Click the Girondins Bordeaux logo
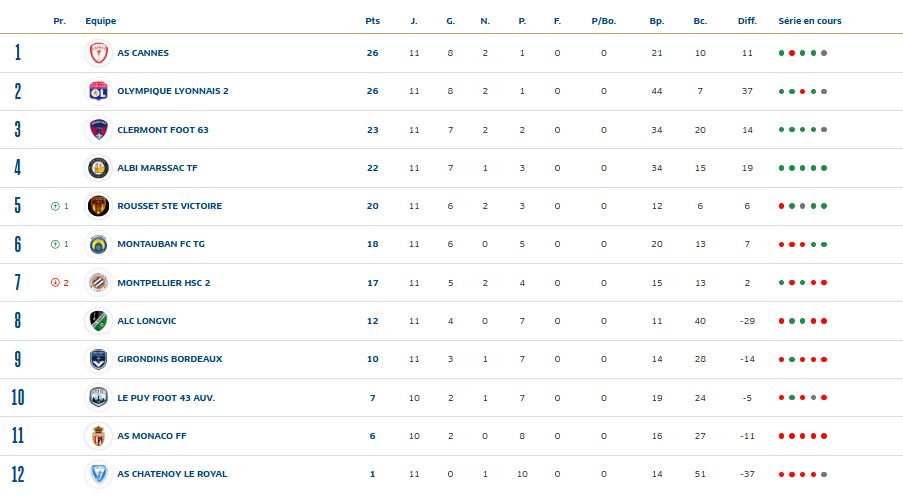This screenshot has width=903, height=498. click(x=98, y=359)
